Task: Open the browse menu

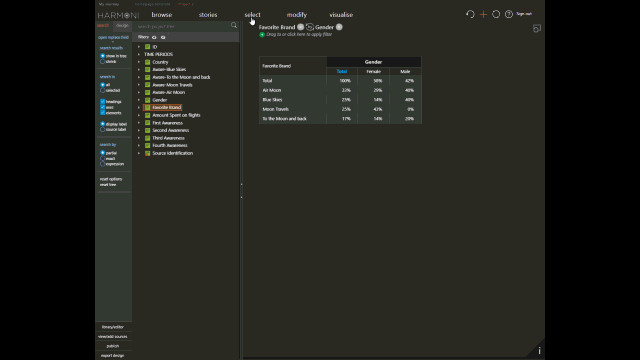Action: tap(162, 15)
